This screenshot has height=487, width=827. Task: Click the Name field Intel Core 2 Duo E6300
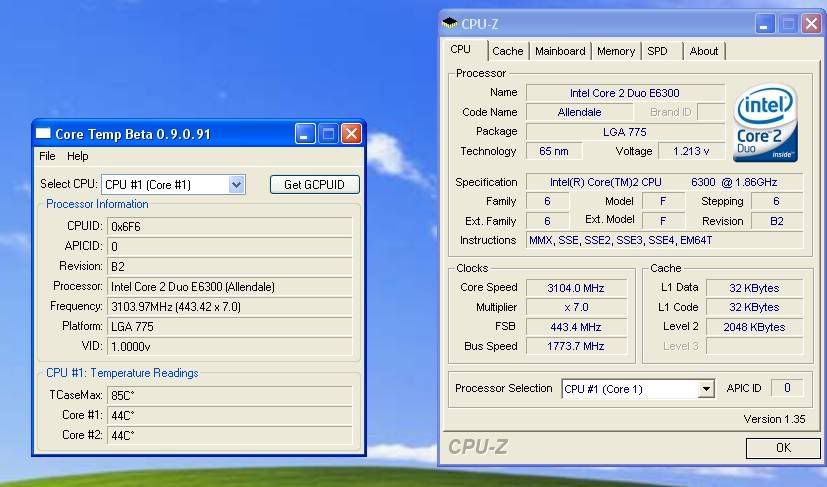(625, 93)
